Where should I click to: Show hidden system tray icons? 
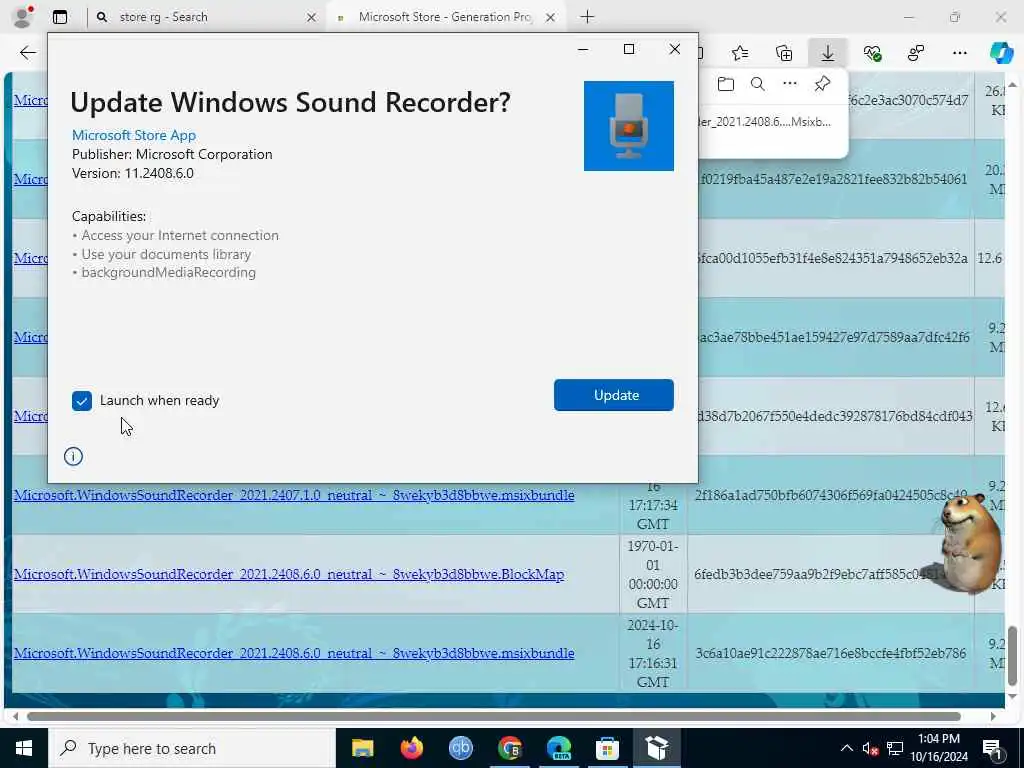846,748
